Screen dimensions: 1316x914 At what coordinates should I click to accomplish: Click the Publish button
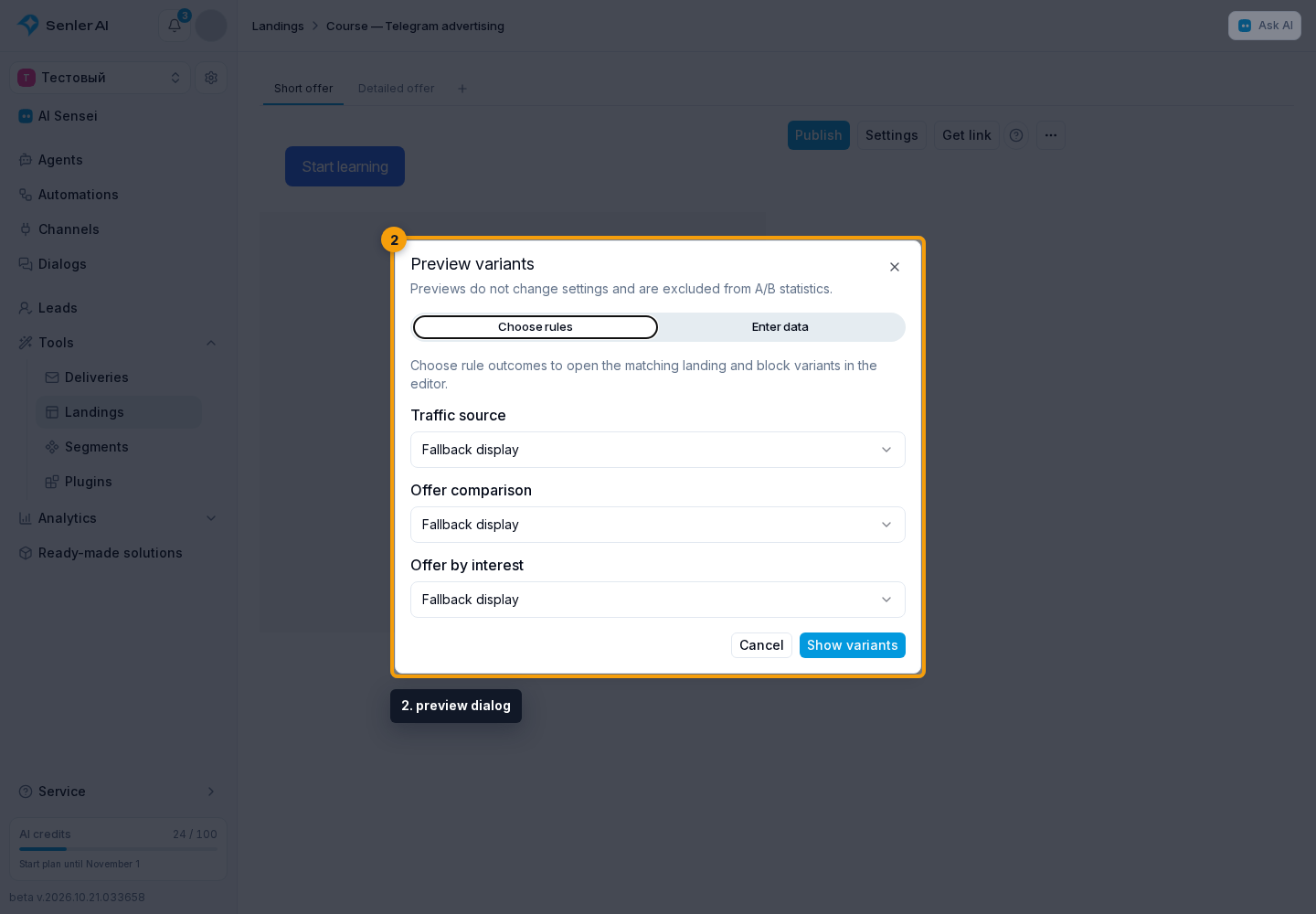pos(819,135)
